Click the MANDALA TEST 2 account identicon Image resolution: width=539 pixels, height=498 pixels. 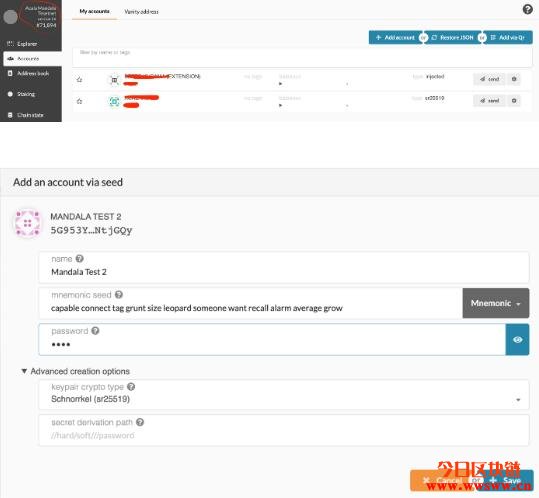point(28,223)
